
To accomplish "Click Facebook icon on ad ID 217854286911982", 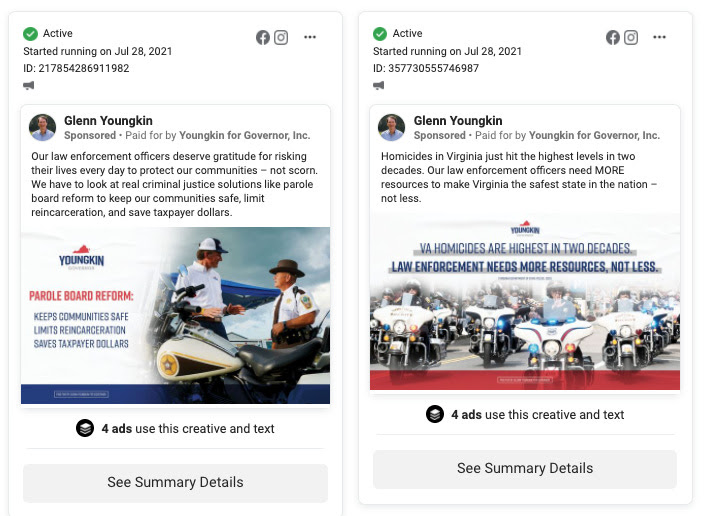I will pos(263,37).
